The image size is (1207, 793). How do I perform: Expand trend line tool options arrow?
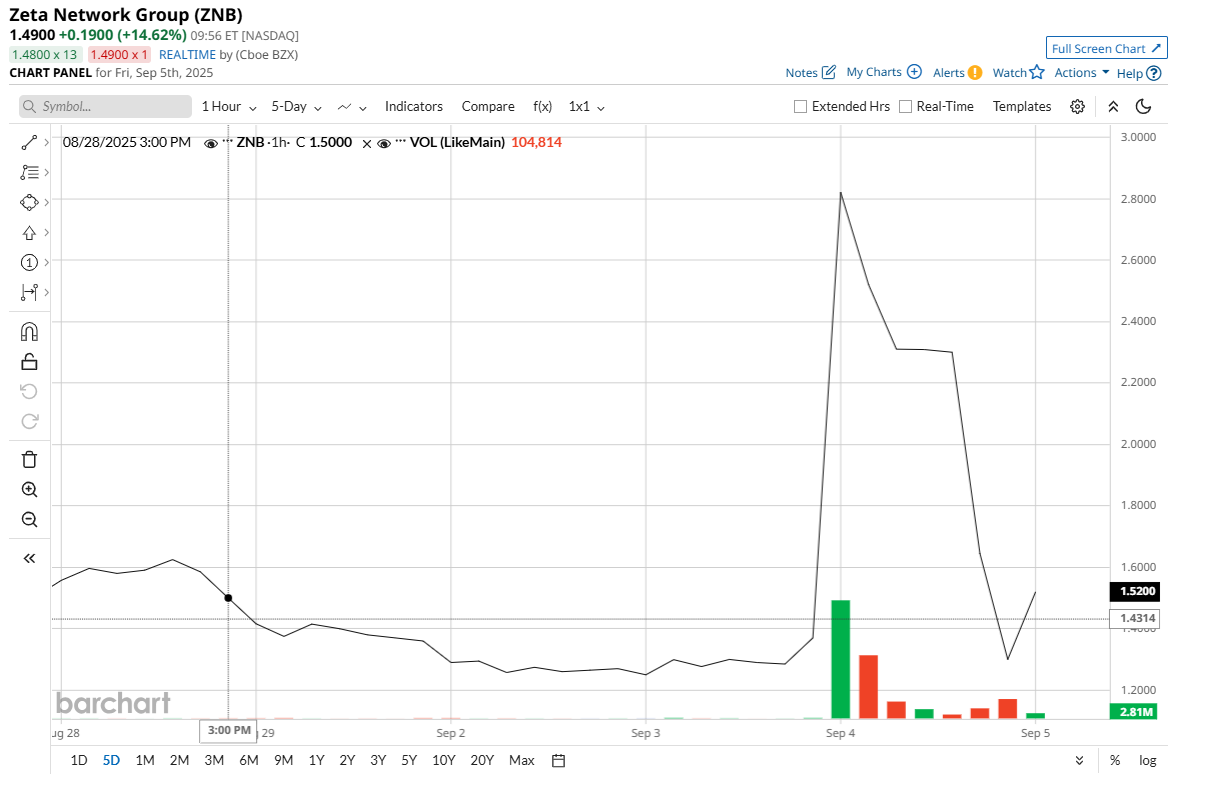tap(46, 143)
